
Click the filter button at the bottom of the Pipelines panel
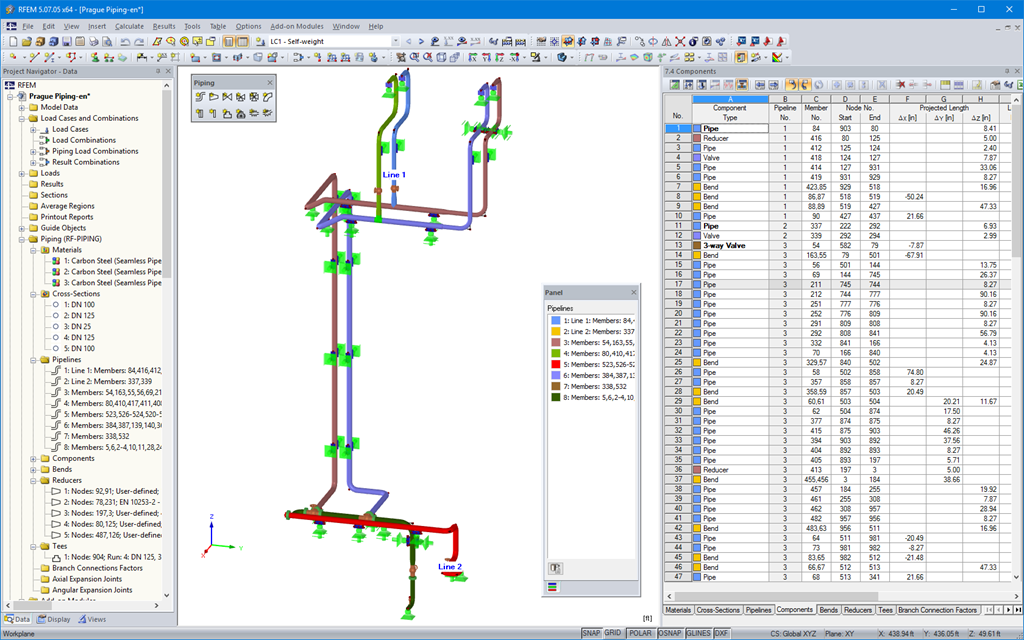click(556, 567)
